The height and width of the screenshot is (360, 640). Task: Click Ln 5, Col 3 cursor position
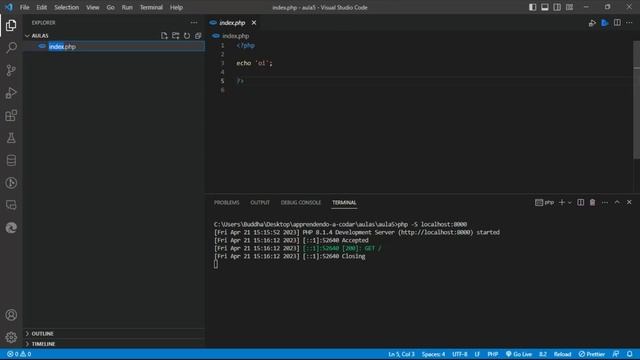click(401, 354)
